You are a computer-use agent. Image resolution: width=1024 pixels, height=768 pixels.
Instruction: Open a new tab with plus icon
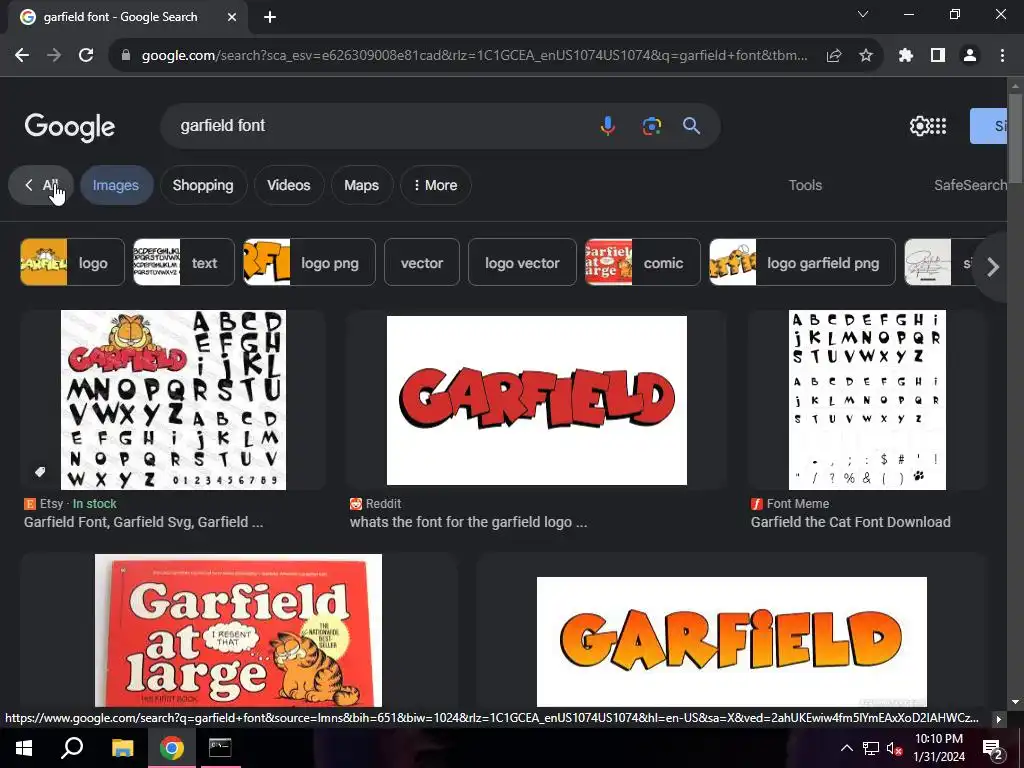[x=270, y=17]
